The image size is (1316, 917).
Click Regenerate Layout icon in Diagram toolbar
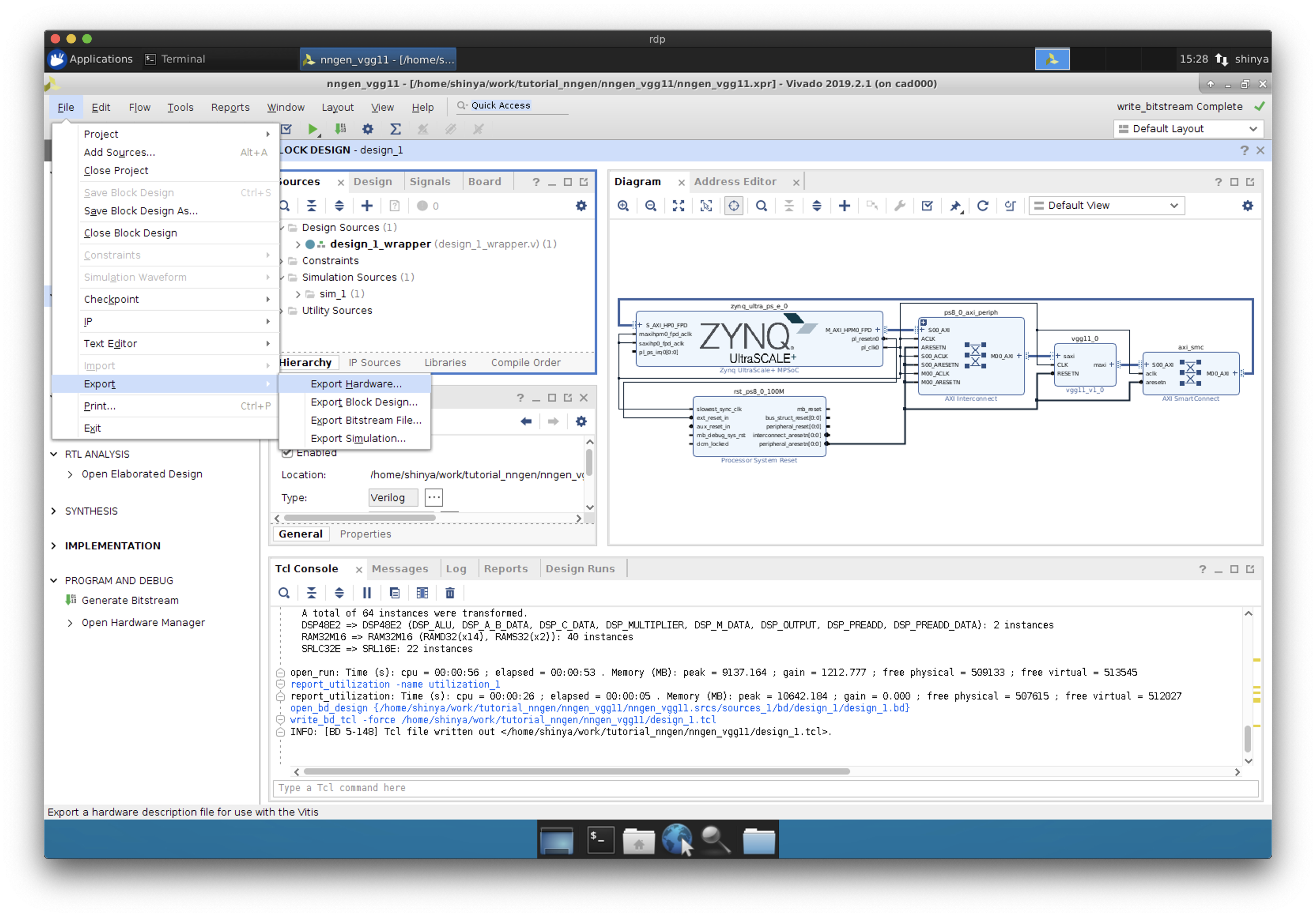click(982, 206)
